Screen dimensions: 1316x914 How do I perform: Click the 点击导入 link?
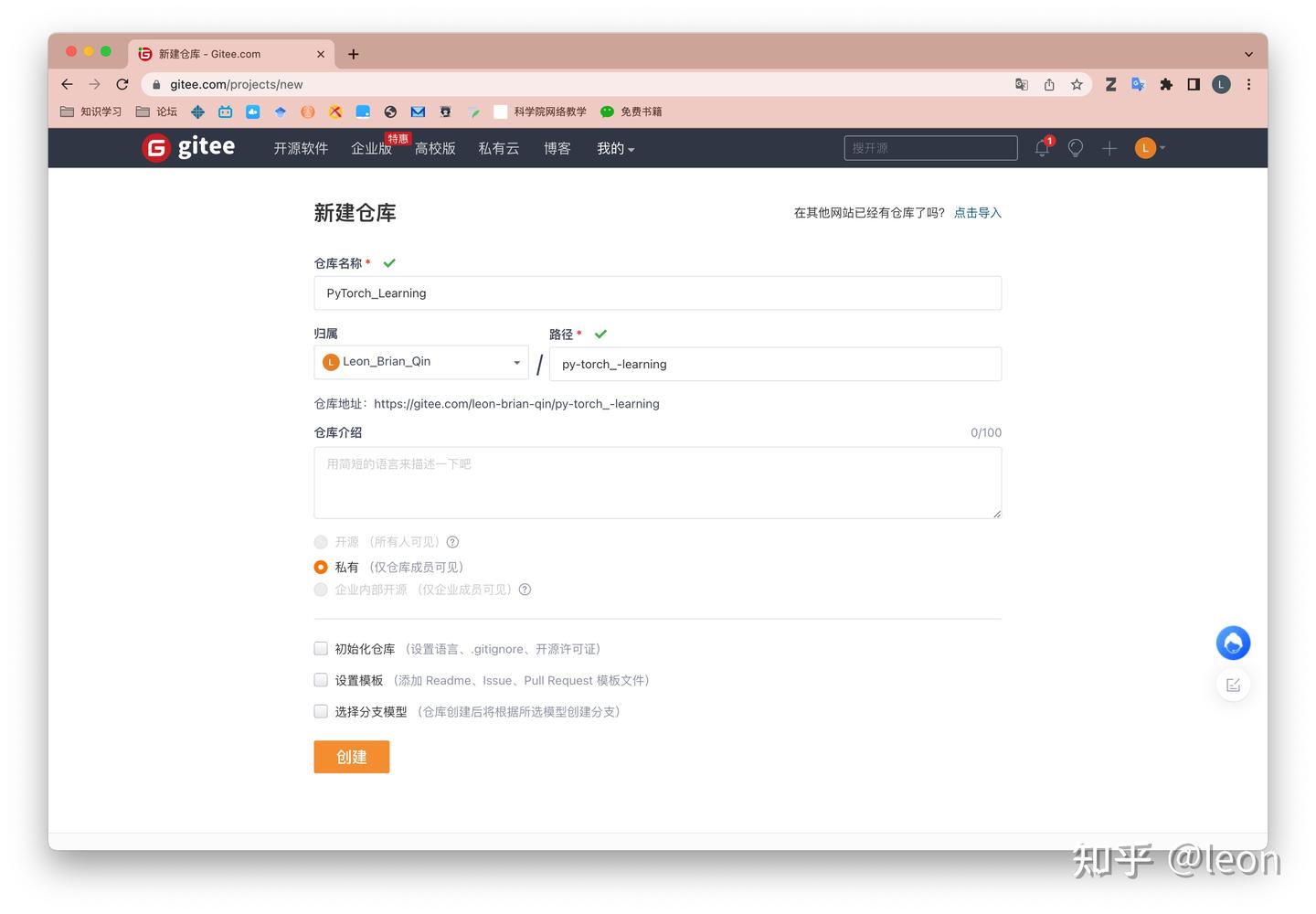978,213
